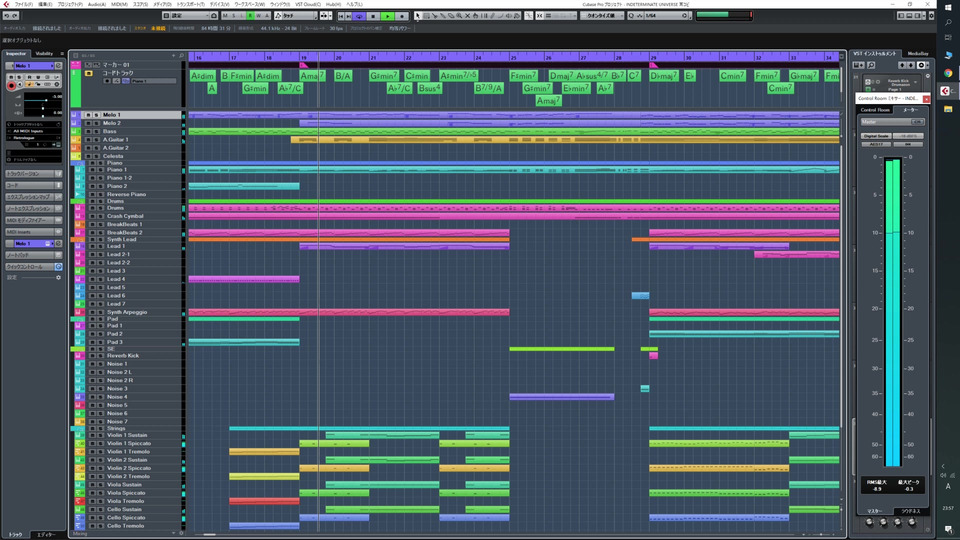Click the Amaj7 chord event in chord track
This screenshot has height=540, width=960.
pos(548,101)
